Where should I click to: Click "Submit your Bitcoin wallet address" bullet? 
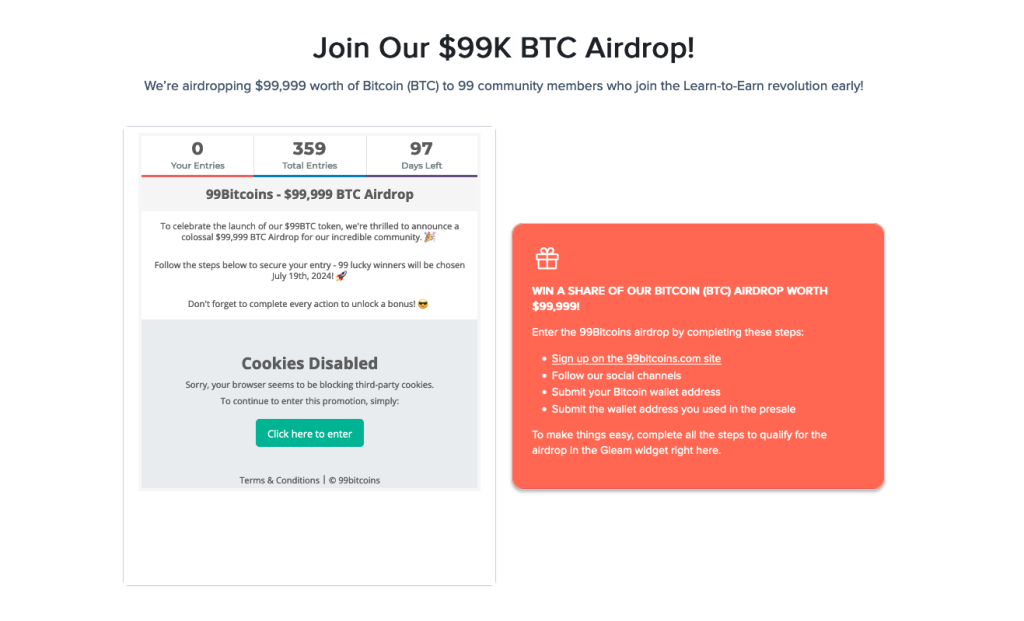636,392
